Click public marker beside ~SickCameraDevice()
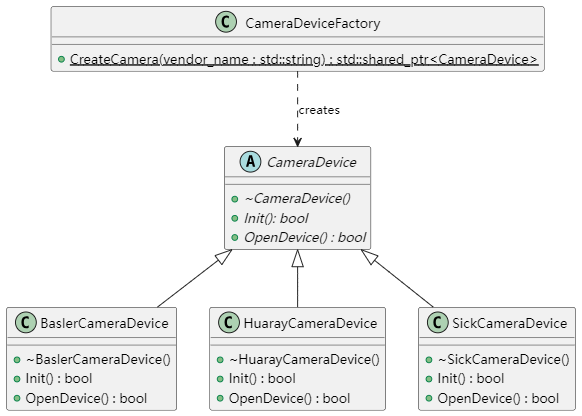This screenshot has width=582, height=416. pos(429,360)
